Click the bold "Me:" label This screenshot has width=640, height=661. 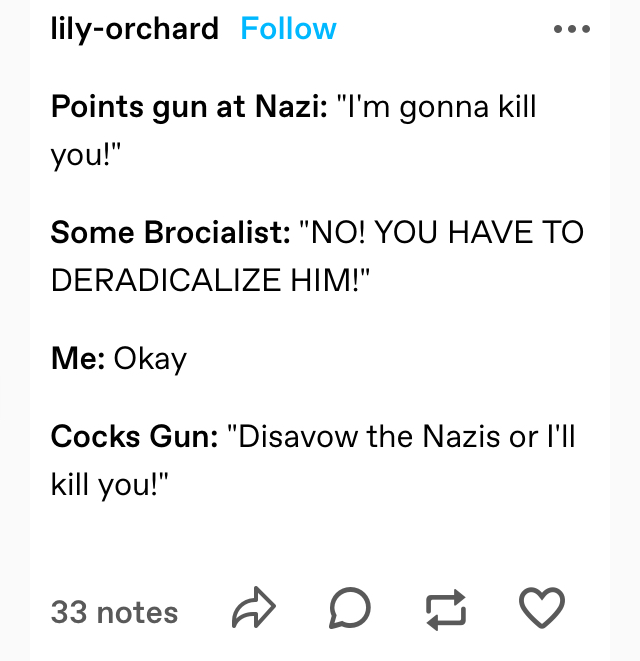(78, 358)
